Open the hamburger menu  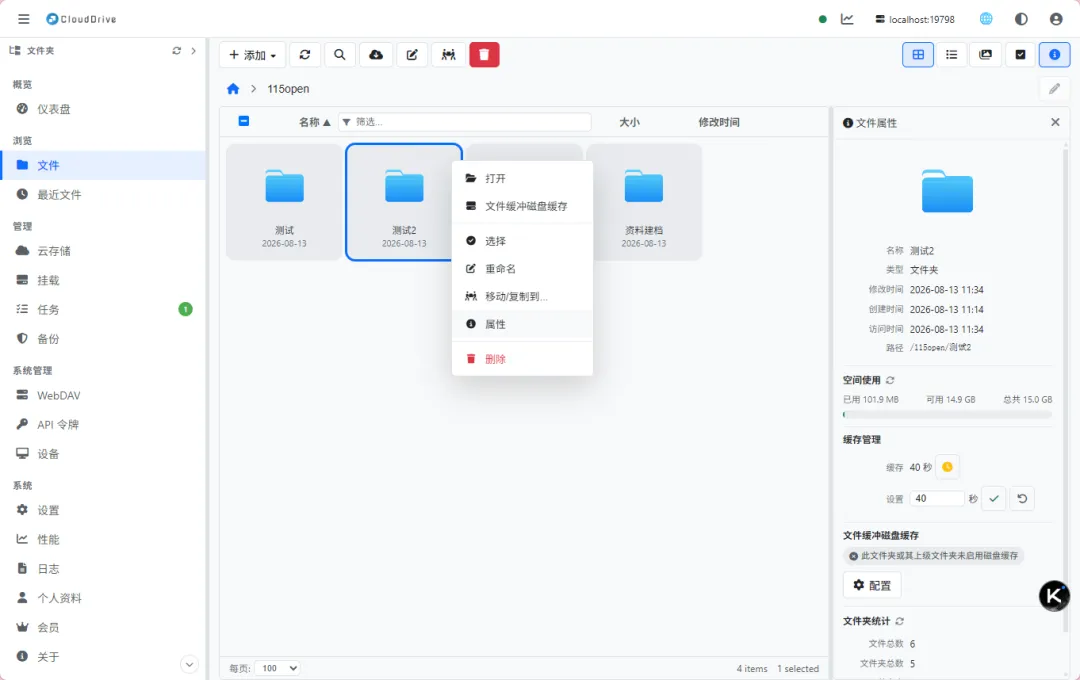pyautogui.click(x=23, y=19)
